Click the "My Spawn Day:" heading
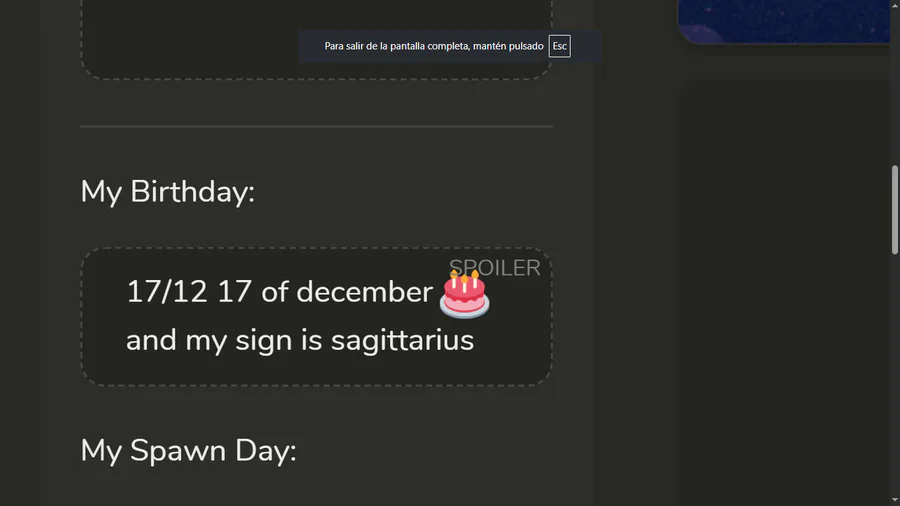 tap(188, 450)
